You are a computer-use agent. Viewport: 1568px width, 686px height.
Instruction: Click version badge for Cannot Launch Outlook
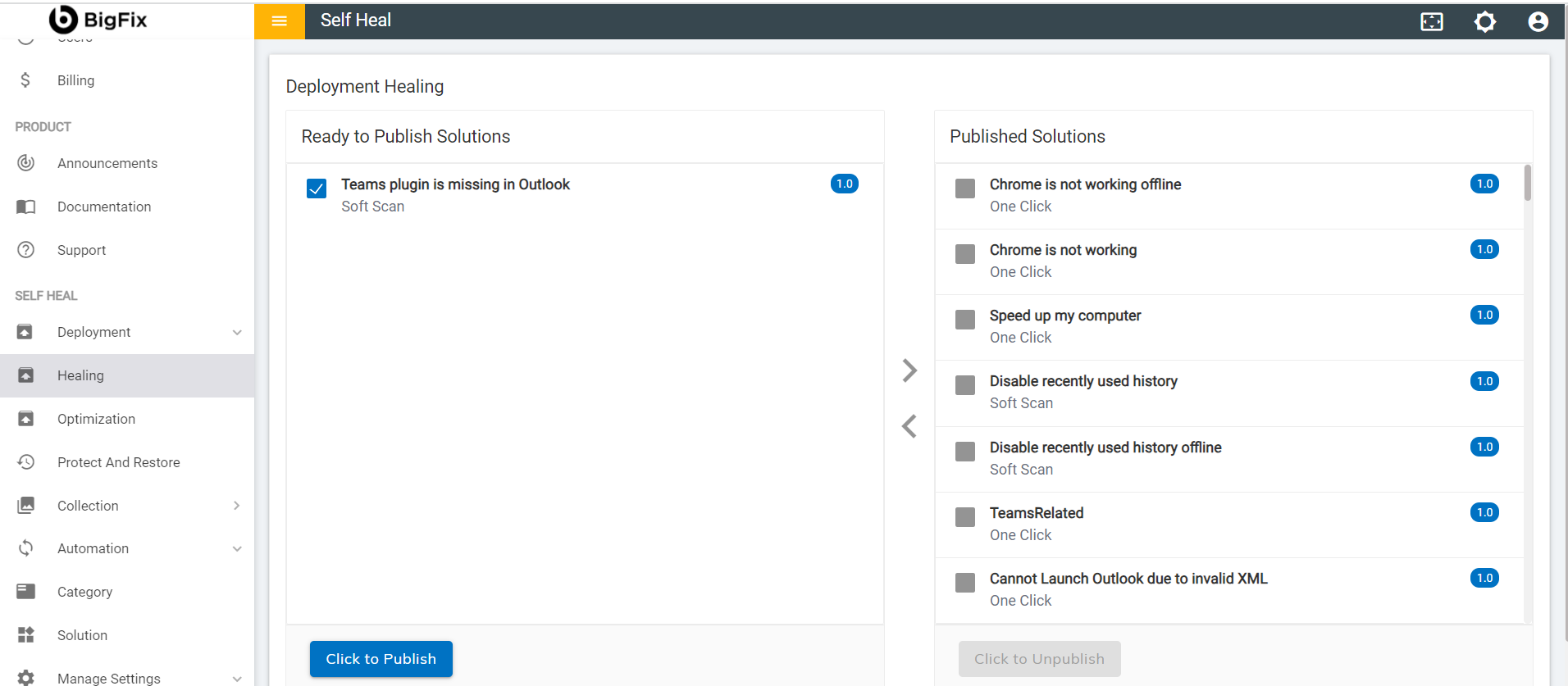1484,578
